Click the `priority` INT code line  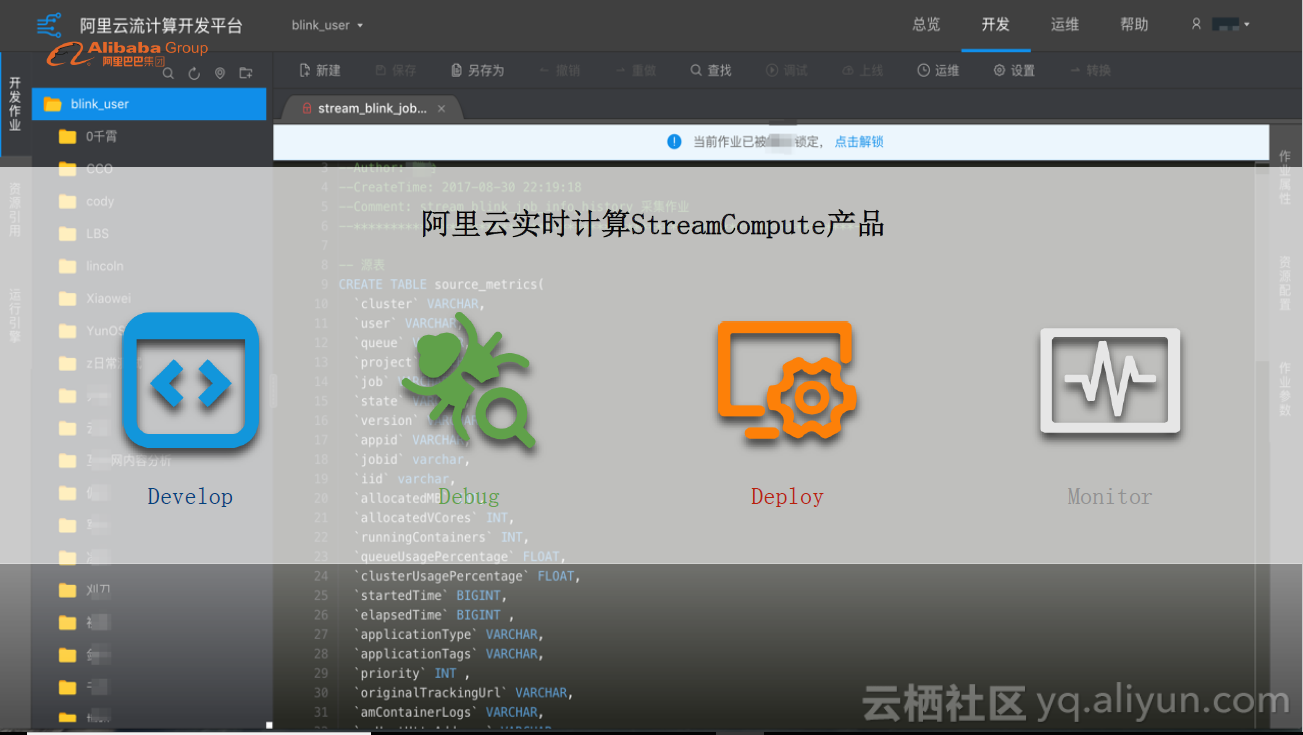(x=411, y=674)
